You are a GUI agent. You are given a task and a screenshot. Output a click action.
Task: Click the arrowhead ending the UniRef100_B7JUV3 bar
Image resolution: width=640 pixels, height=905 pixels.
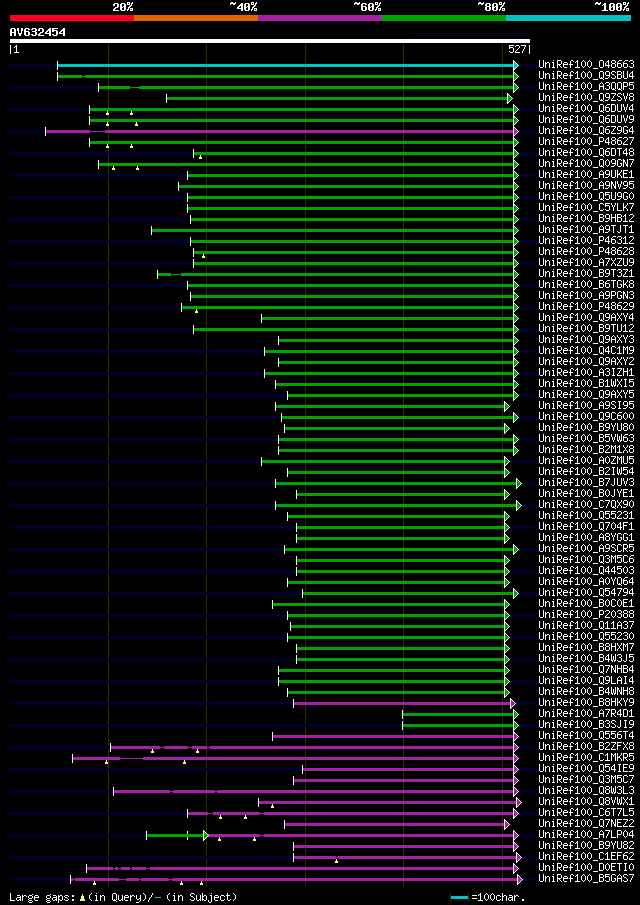pyautogui.click(x=519, y=483)
